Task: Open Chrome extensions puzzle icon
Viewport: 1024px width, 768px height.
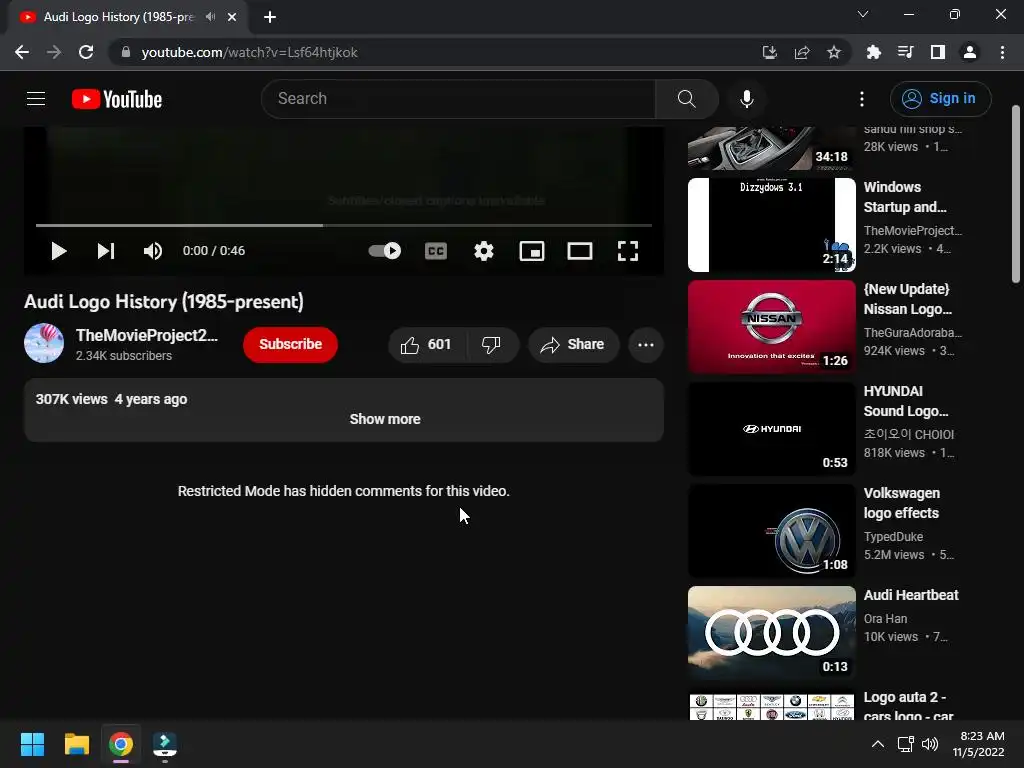Action: coord(873,52)
